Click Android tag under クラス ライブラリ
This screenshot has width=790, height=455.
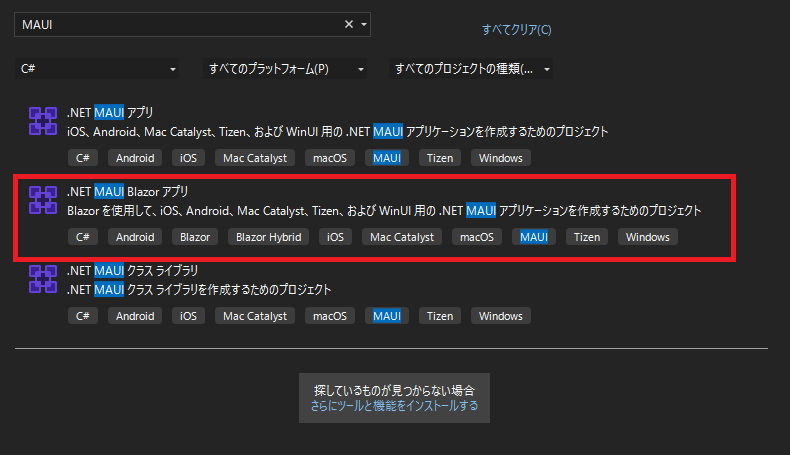coord(135,316)
